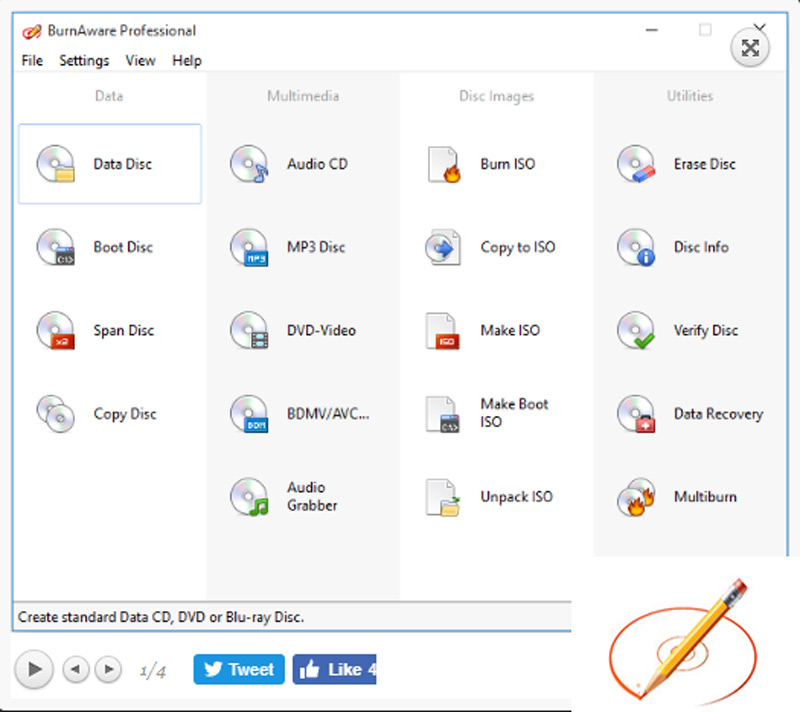Click the Audio Grabber label text

pyautogui.click(x=312, y=496)
